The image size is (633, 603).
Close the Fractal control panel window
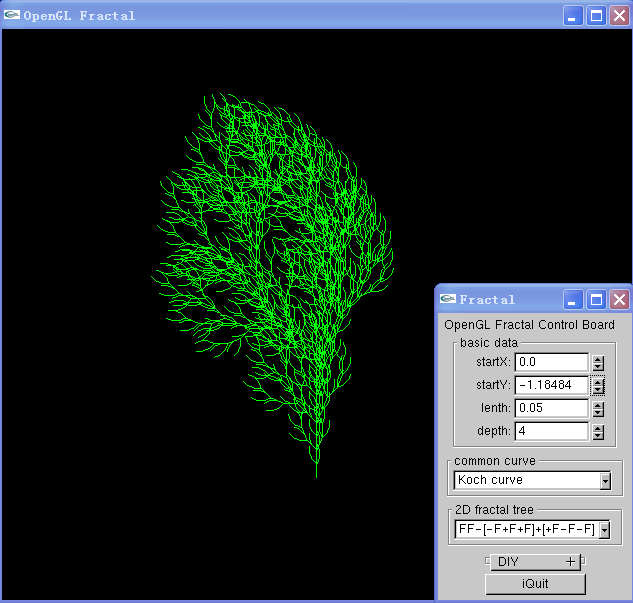point(620,299)
